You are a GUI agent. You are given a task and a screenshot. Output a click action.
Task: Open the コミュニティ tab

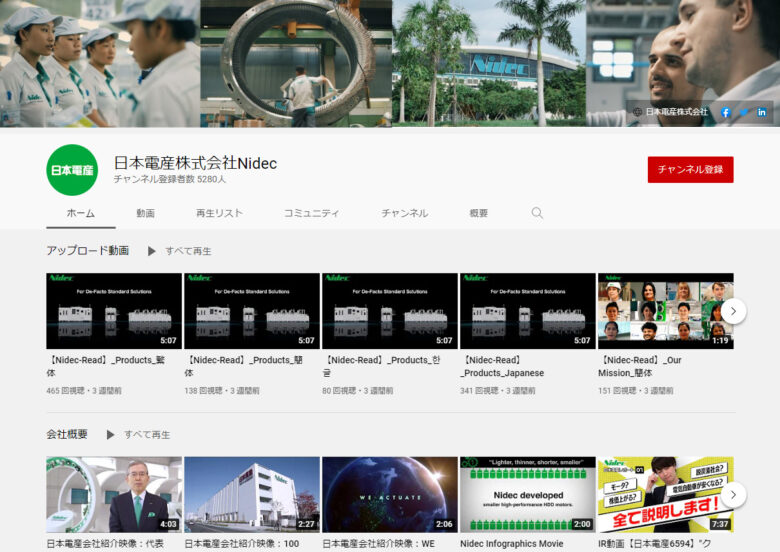point(311,213)
